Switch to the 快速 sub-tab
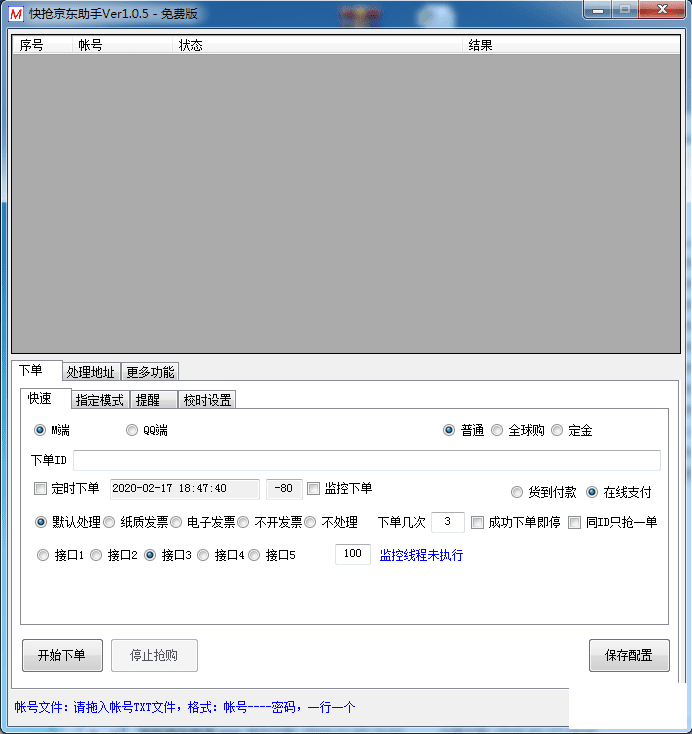 (45, 398)
